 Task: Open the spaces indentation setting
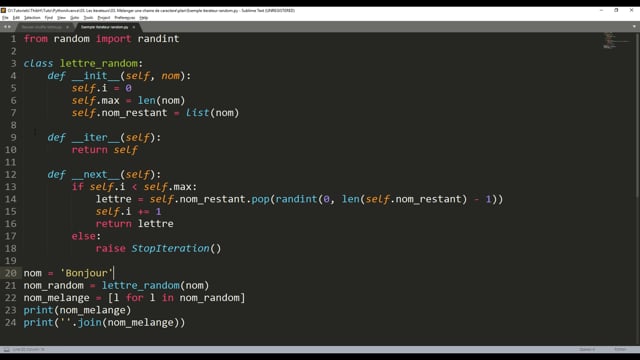(x=587, y=349)
